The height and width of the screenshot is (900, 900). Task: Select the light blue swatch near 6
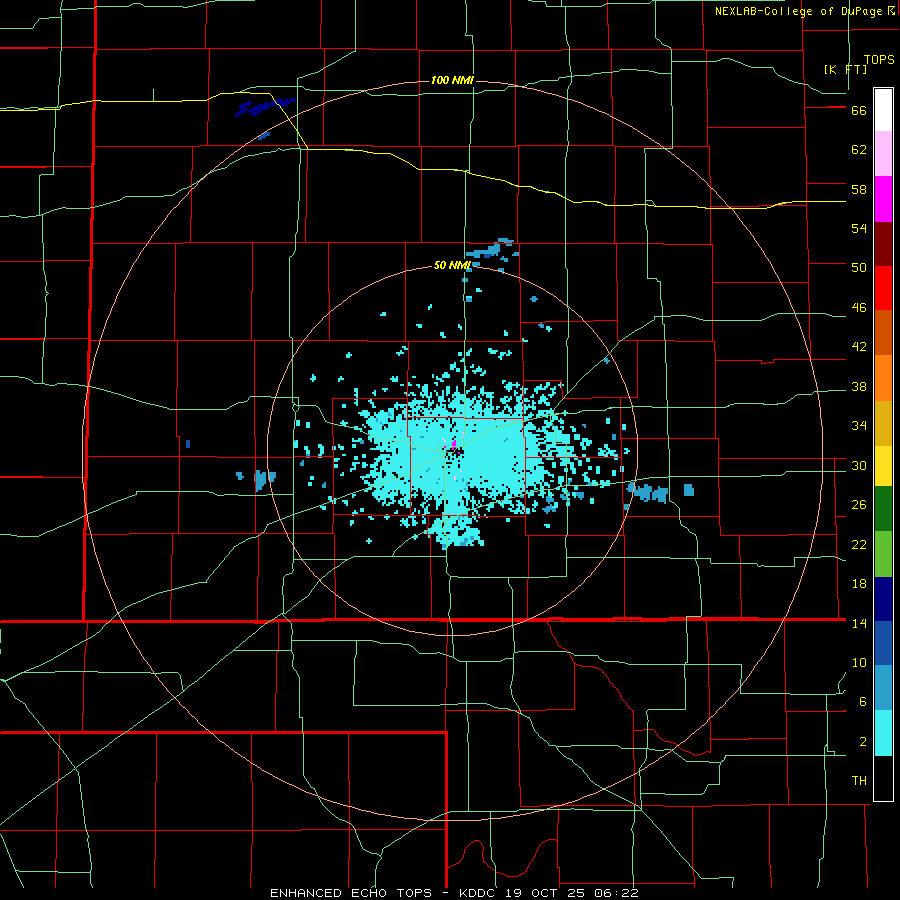[883, 687]
